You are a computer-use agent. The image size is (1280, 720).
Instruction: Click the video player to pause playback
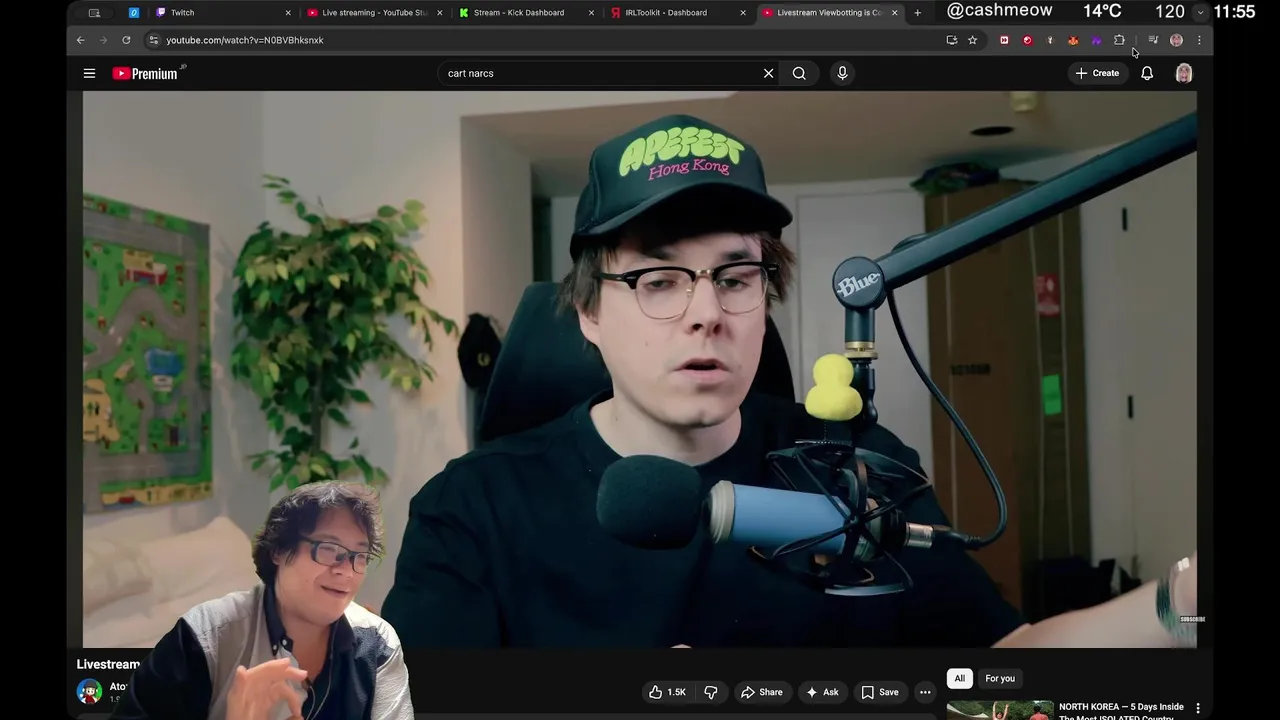pyautogui.click(x=640, y=369)
